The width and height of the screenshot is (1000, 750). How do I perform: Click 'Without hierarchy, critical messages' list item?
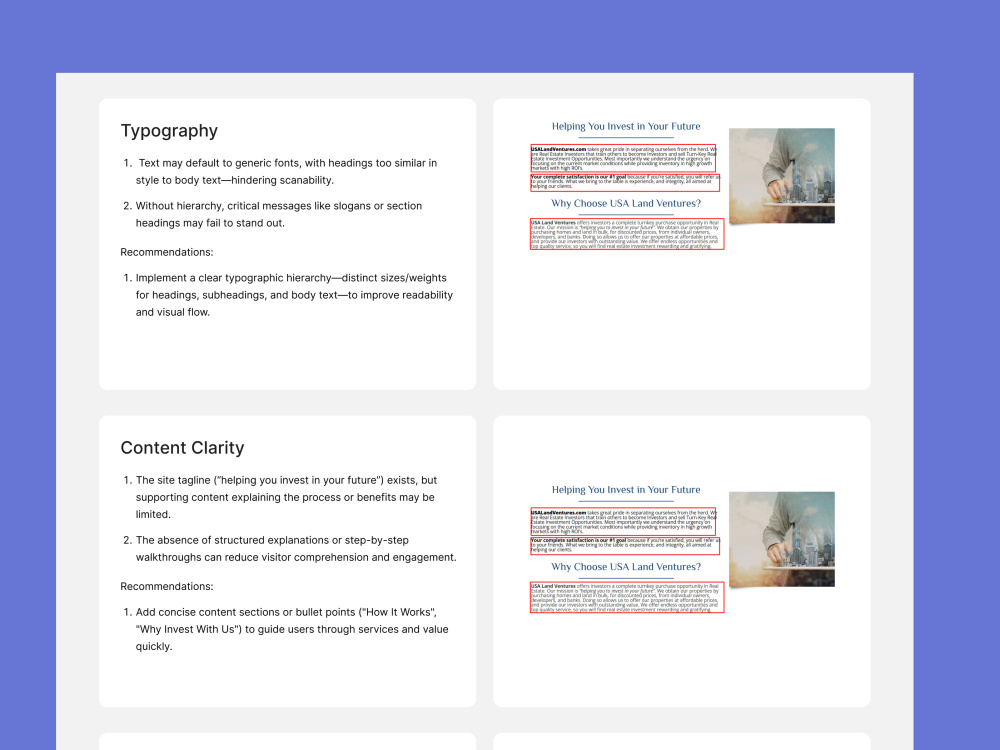278,214
